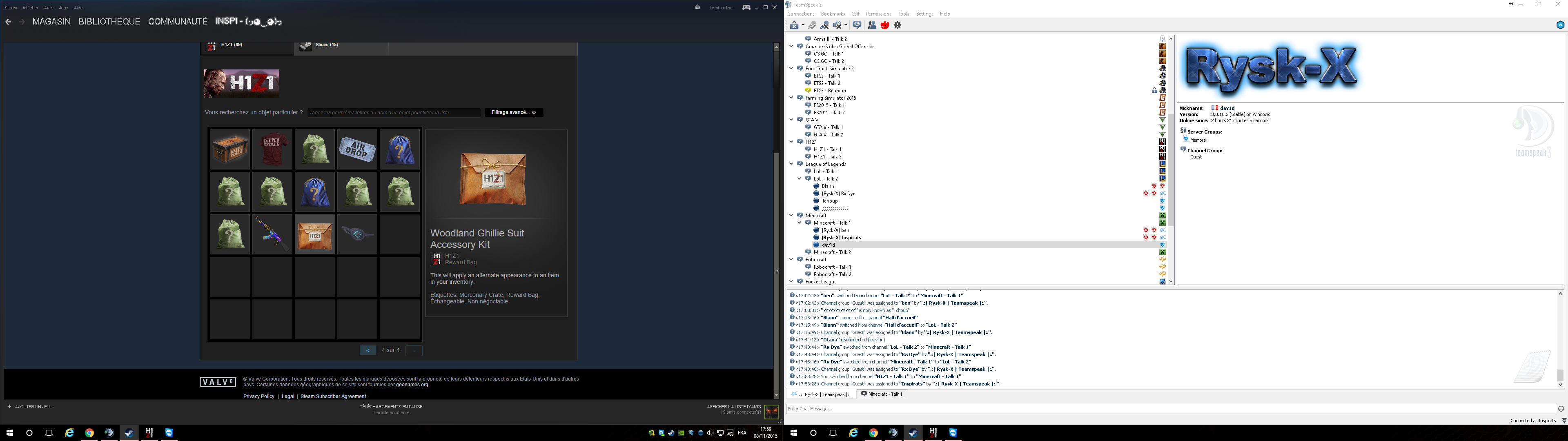
Task: Toggle microphone mute in TeamSpeak toolbar
Action: click(825, 25)
